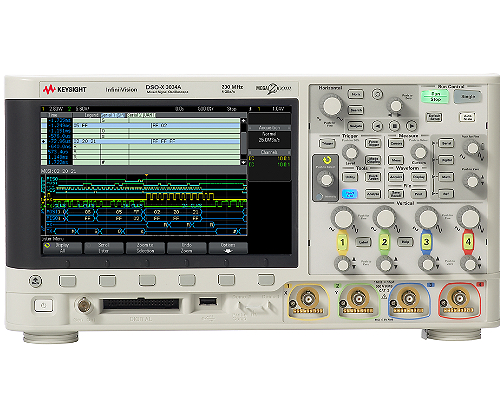500x405 pixels.
Task: Click the Serial decode button
Action: pos(446,143)
